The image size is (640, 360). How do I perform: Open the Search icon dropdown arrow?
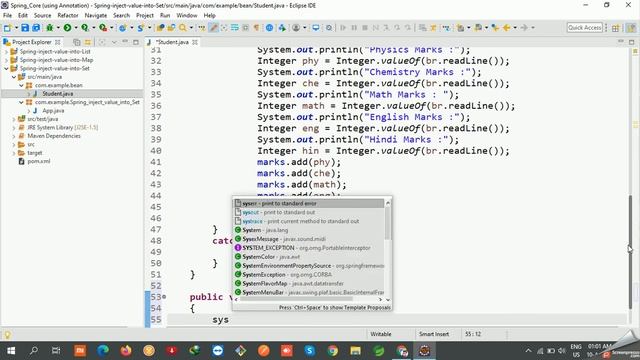(191, 28)
